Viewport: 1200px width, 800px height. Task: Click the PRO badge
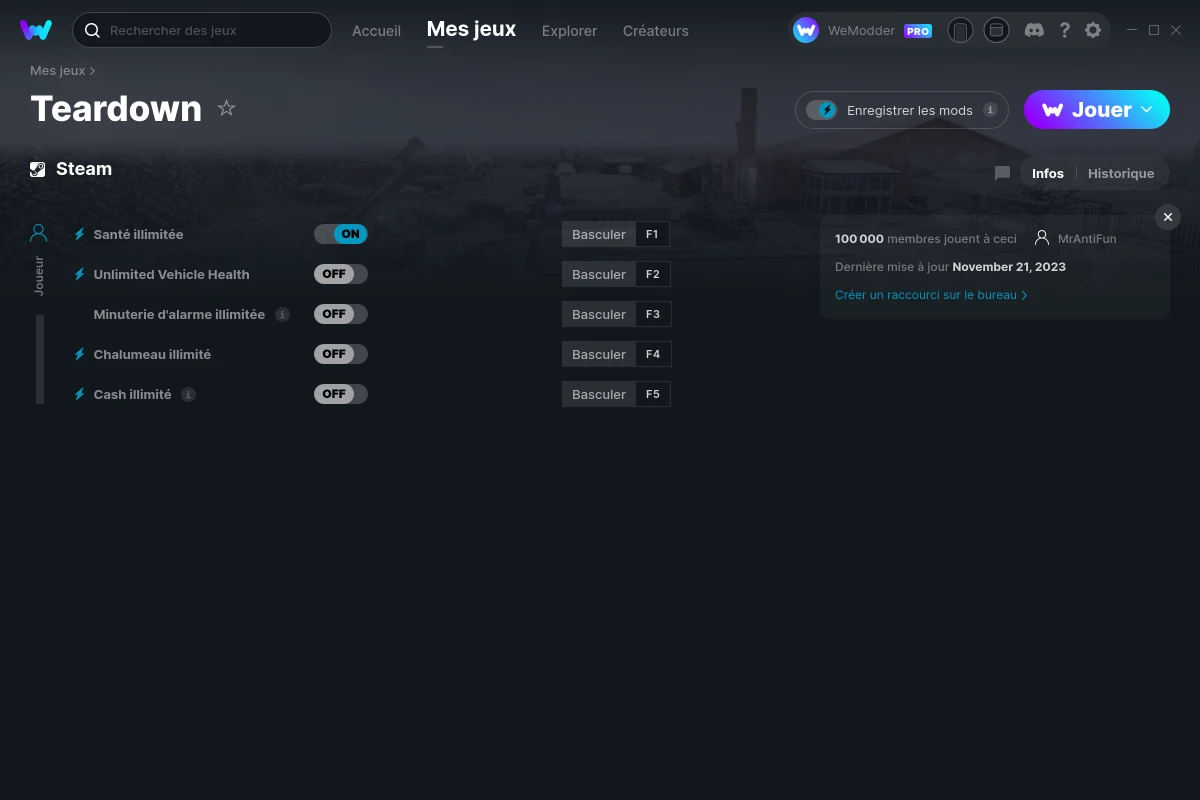pos(918,31)
